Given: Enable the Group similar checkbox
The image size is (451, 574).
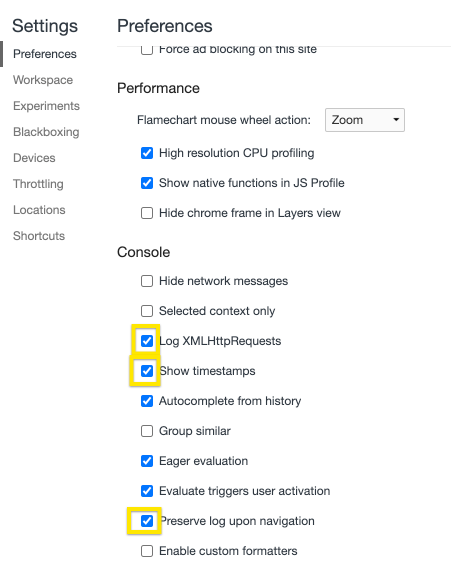Looking at the screenshot, I should pyautogui.click(x=147, y=431).
